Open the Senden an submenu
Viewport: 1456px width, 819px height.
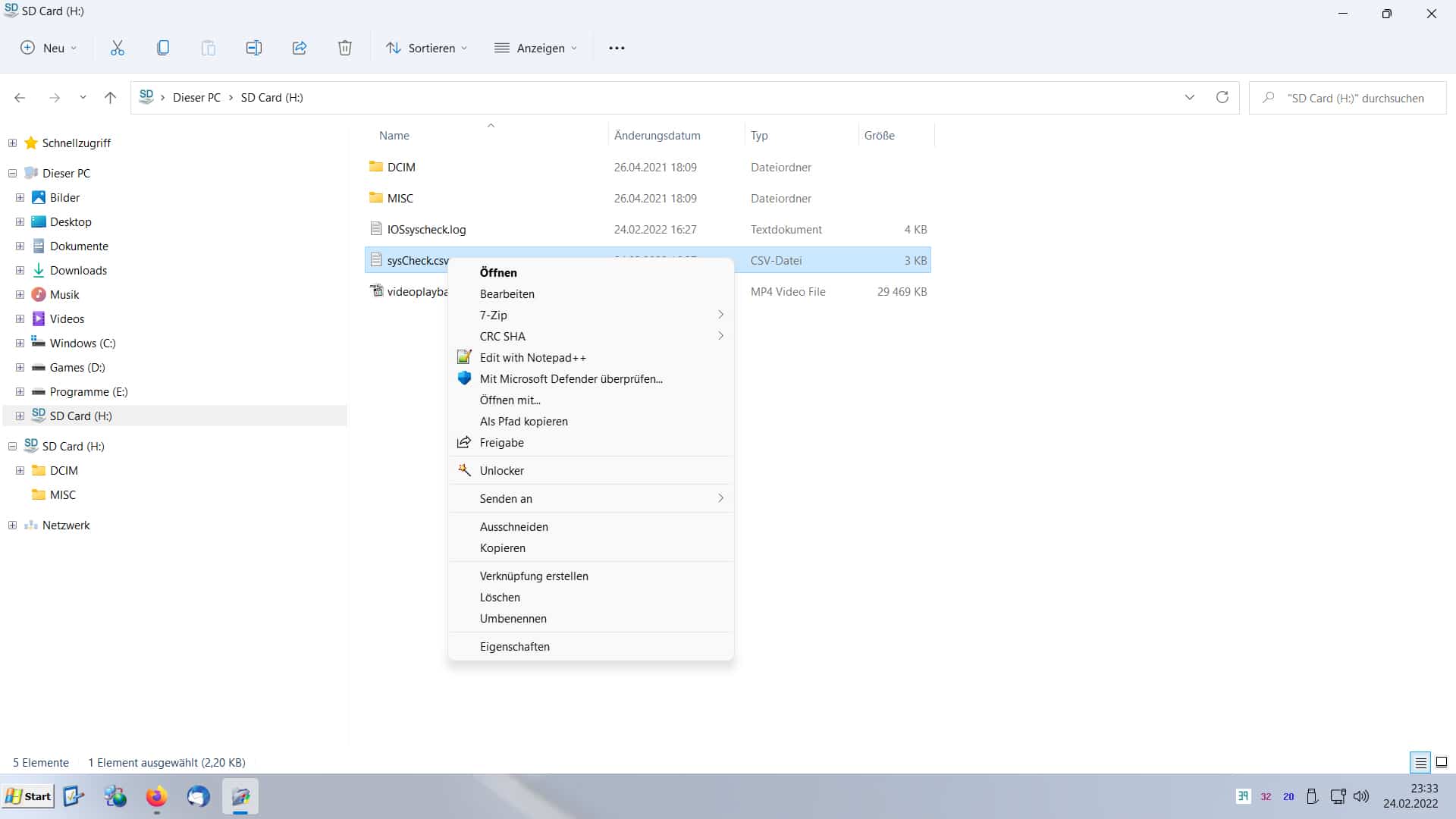[591, 498]
